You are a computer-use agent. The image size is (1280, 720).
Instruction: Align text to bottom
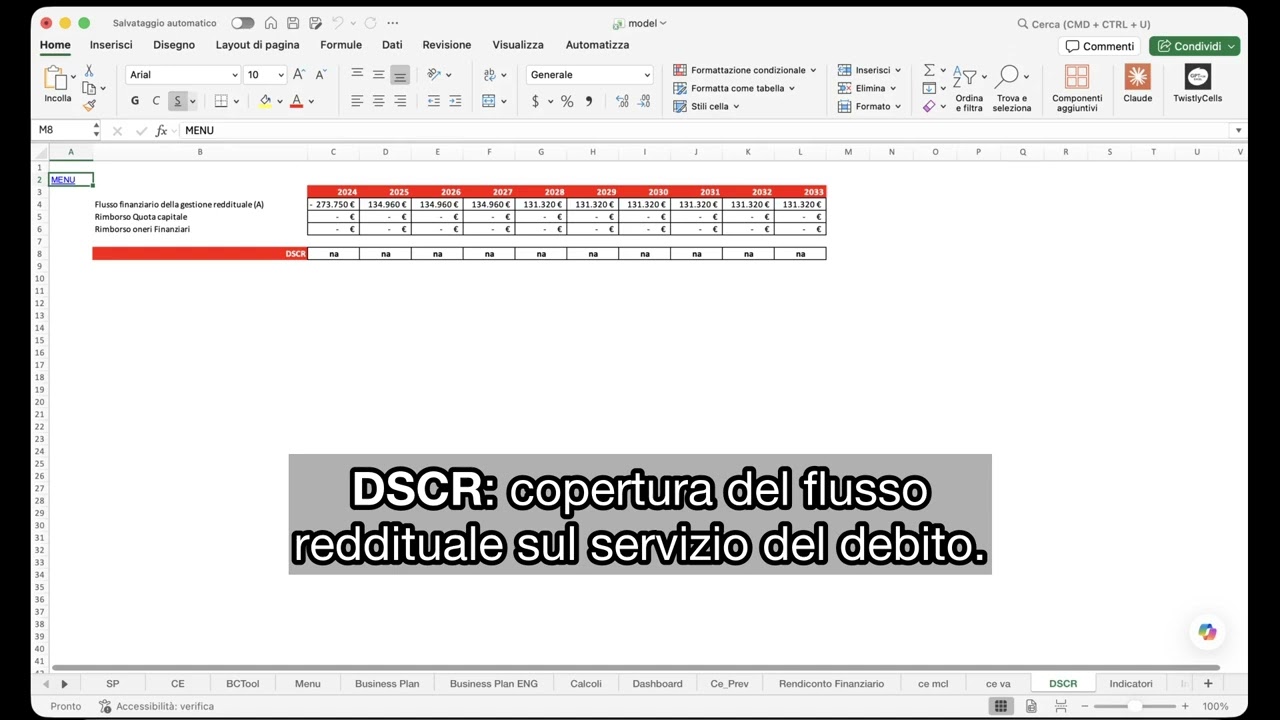(x=400, y=75)
